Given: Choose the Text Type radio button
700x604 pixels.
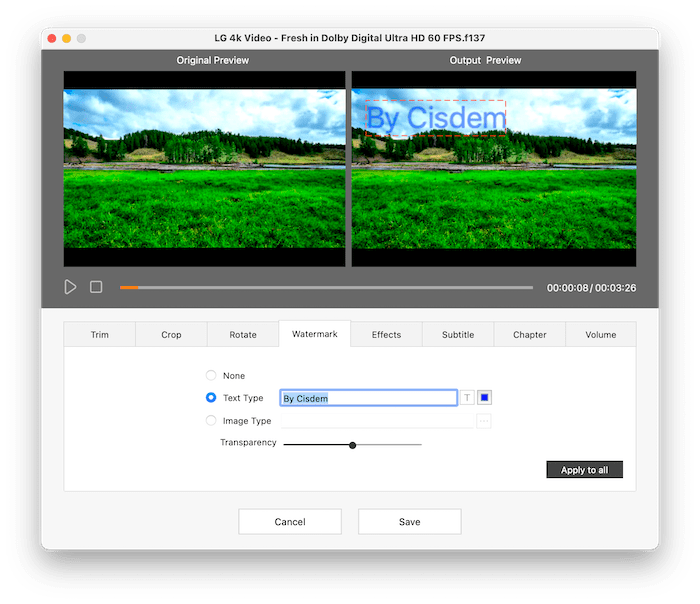Looking at the screenshot, I should coord(211,398).
